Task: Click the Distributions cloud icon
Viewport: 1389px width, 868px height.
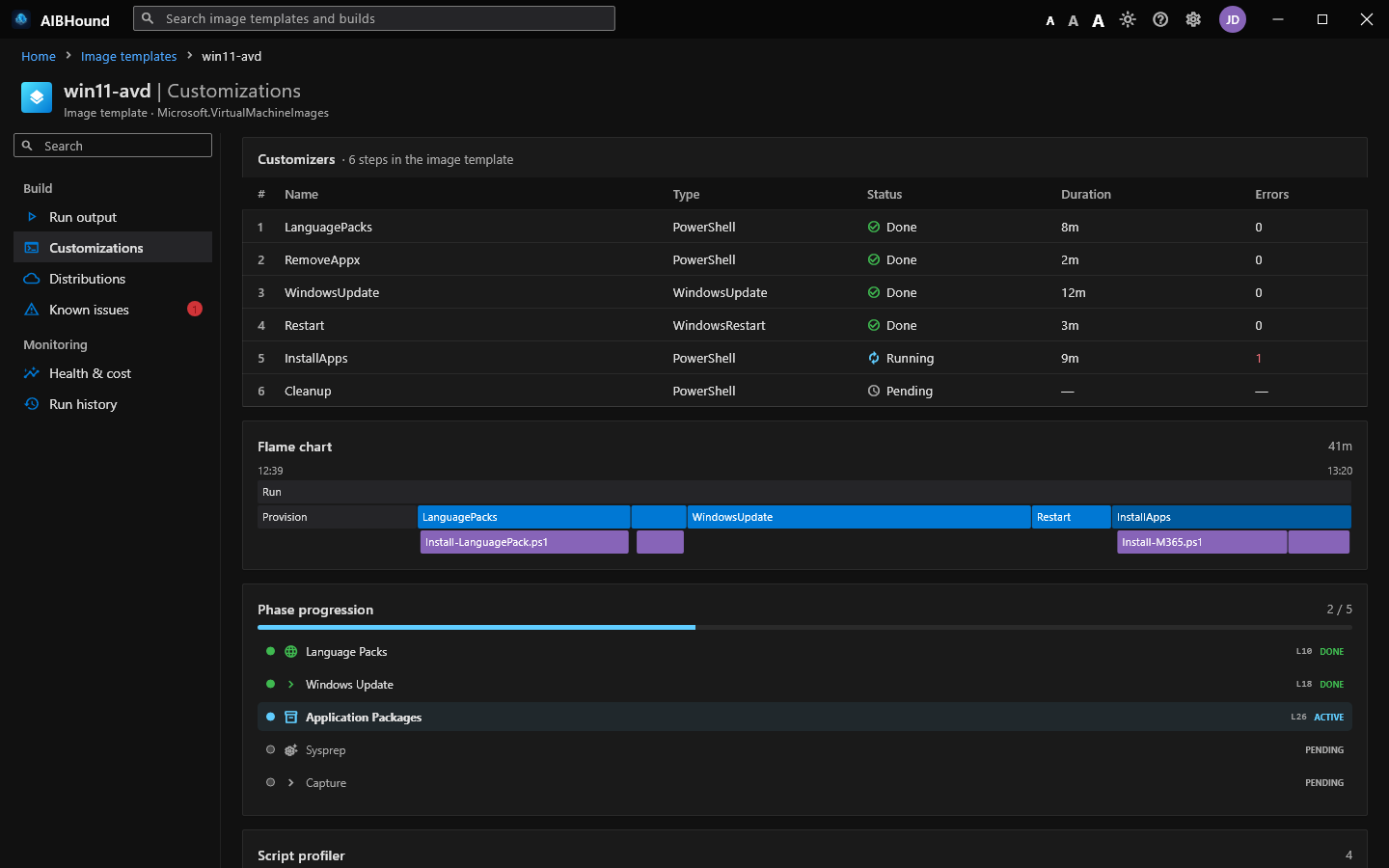Action: (x=32, y=279)
